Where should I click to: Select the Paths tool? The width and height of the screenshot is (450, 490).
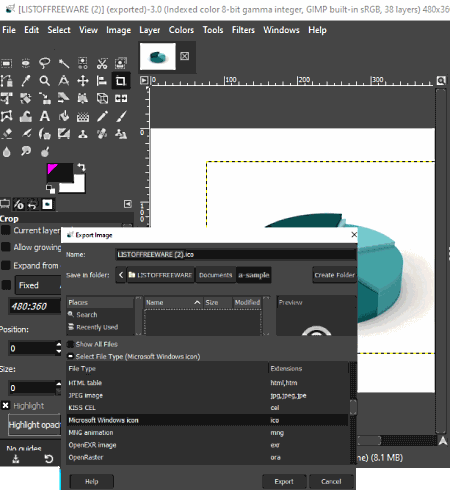pyautogui.click(x=7, y=81)
